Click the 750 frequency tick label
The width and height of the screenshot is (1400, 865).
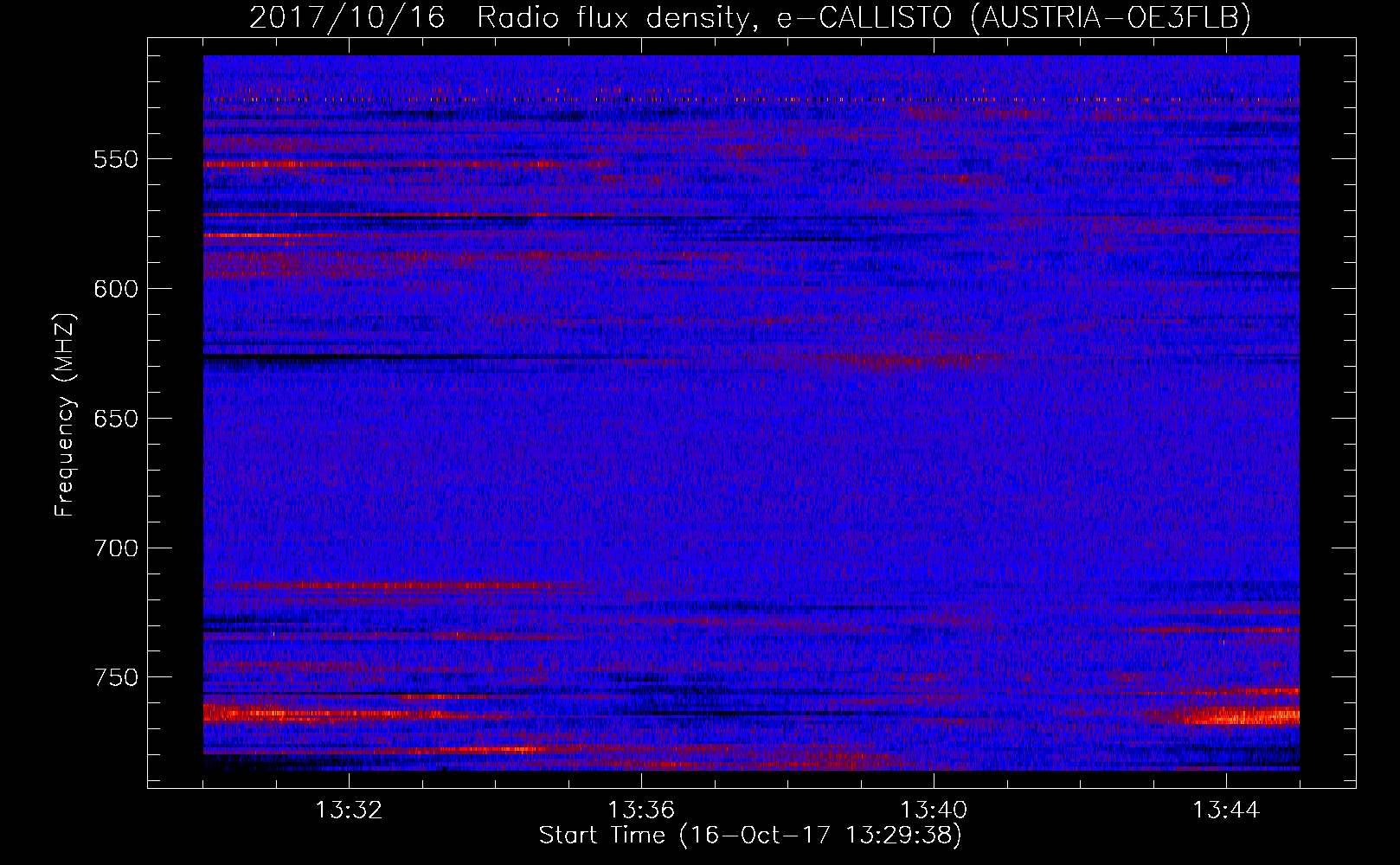(x=116, y=677)
